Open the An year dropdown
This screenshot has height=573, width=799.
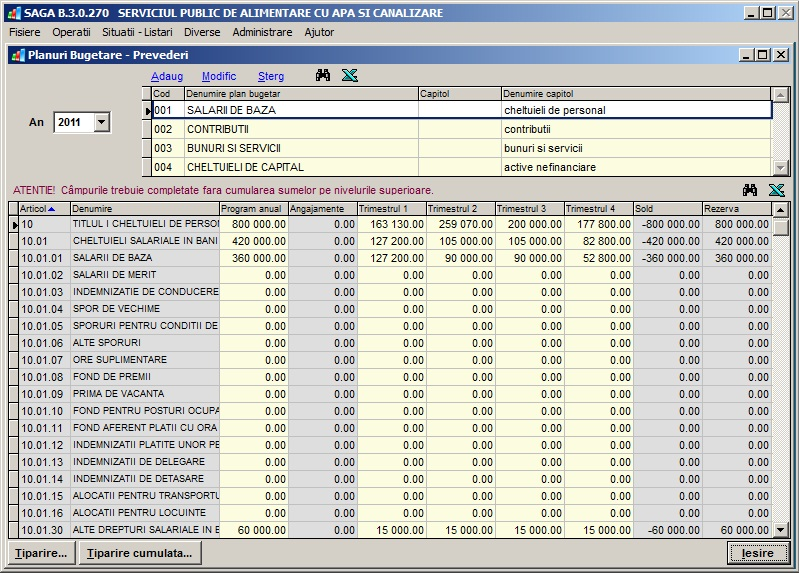(102, 122)
